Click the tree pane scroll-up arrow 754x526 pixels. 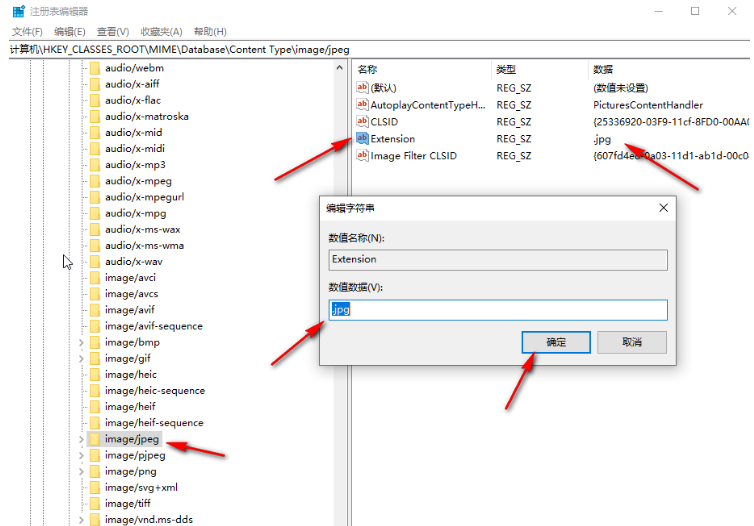pyautogui.click(x=339, y=68)
